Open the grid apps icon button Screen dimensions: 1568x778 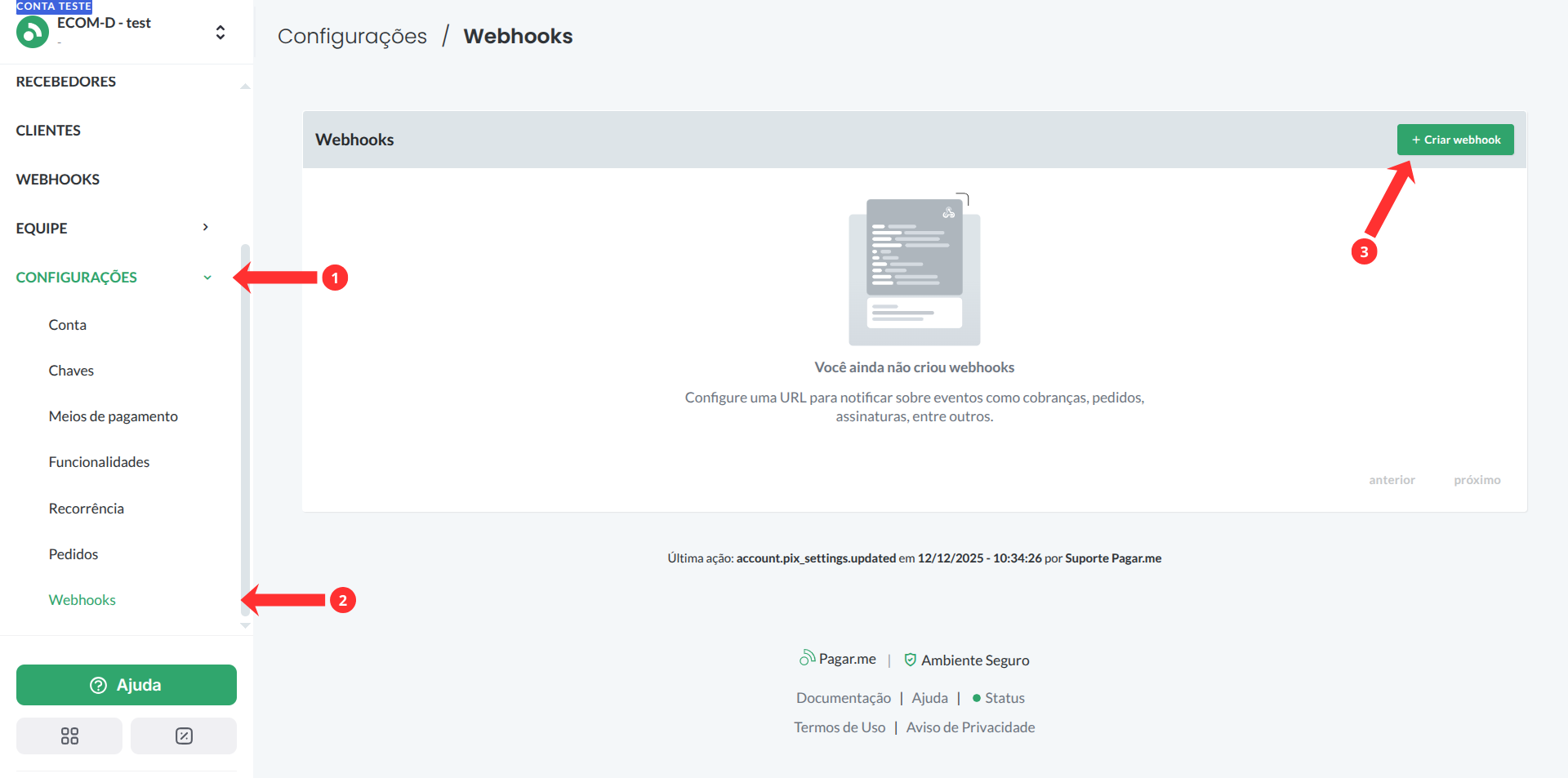click(x=69, y=736)
